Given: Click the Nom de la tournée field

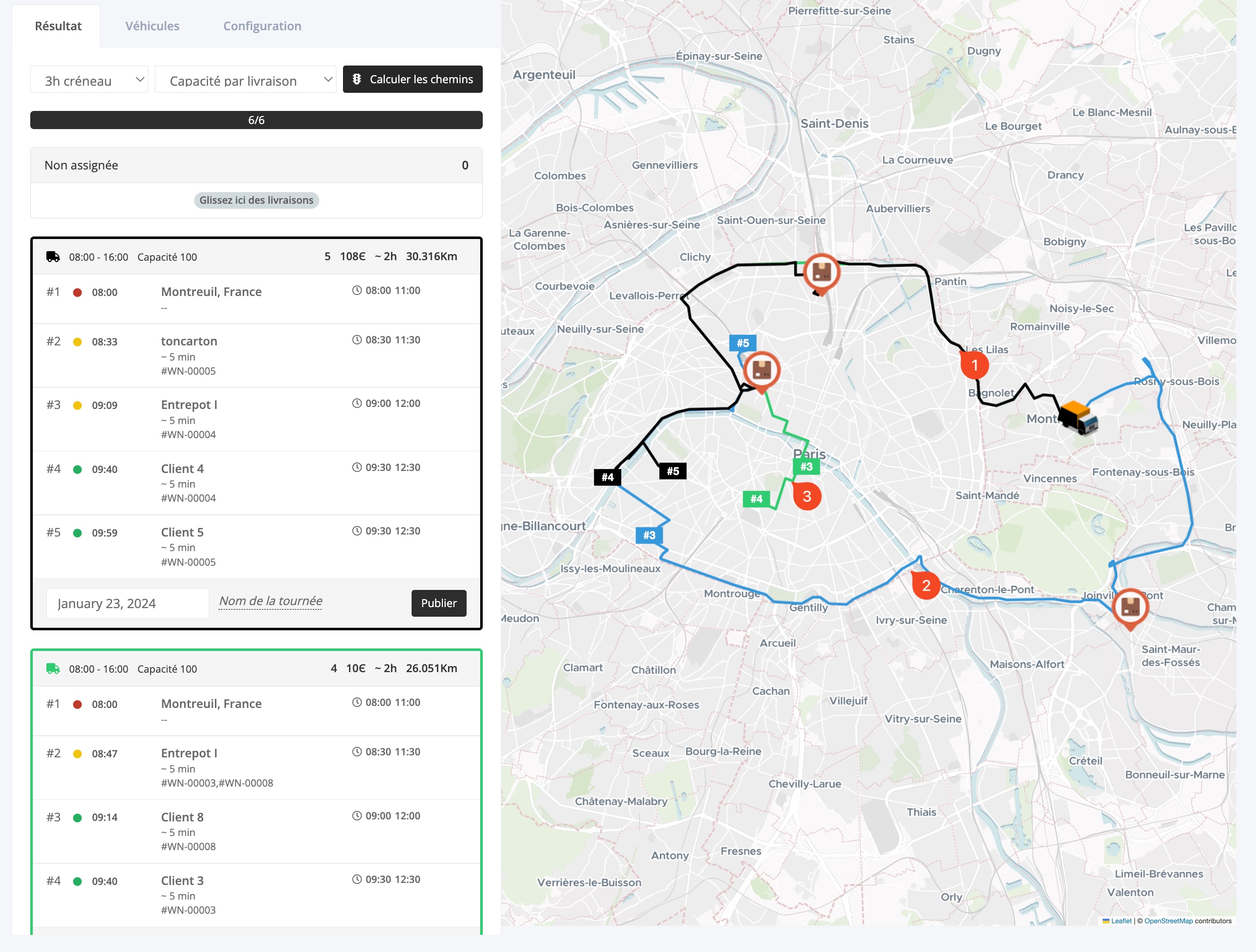Looking at the screenshot, I should 271,601.
